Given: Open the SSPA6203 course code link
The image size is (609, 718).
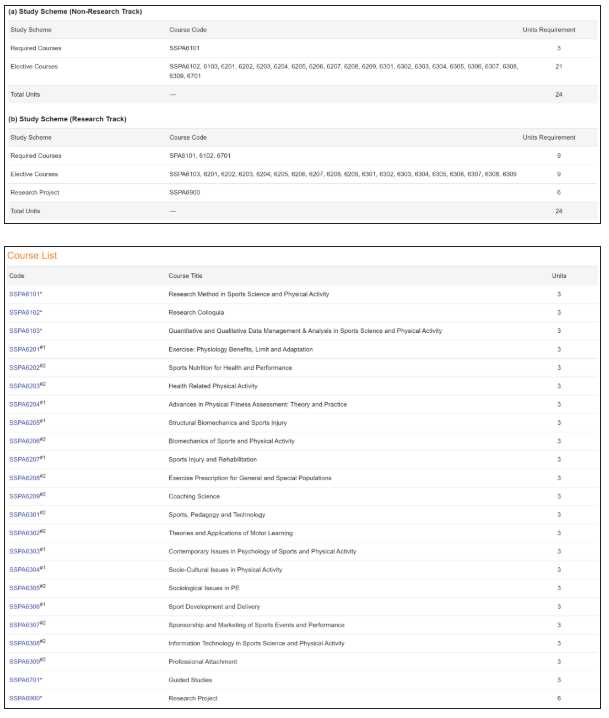Looking at the screenshot, I should [25, 386].
